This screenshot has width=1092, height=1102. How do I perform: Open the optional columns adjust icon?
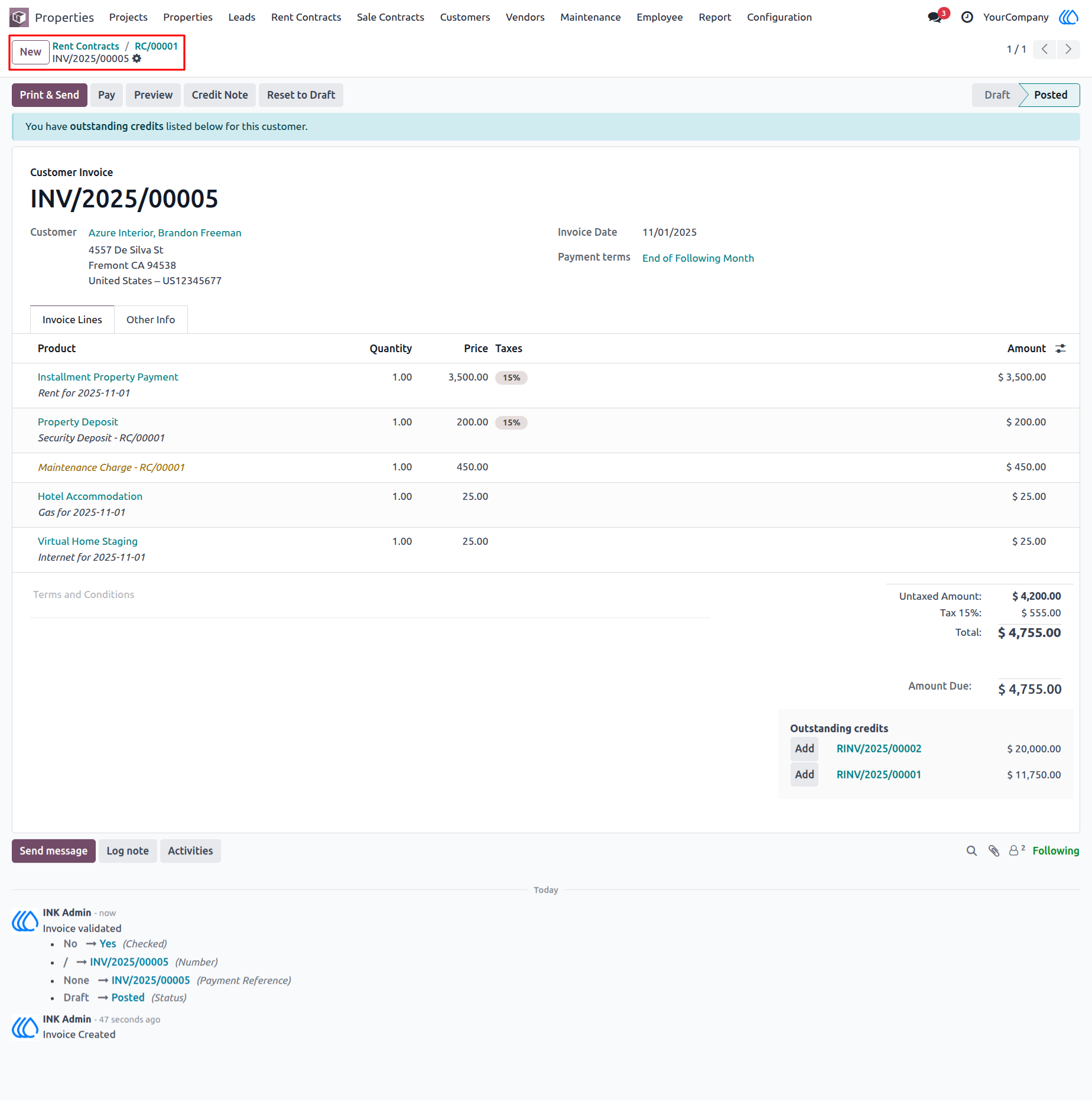pyautogui.click(x=1061, y=349)
